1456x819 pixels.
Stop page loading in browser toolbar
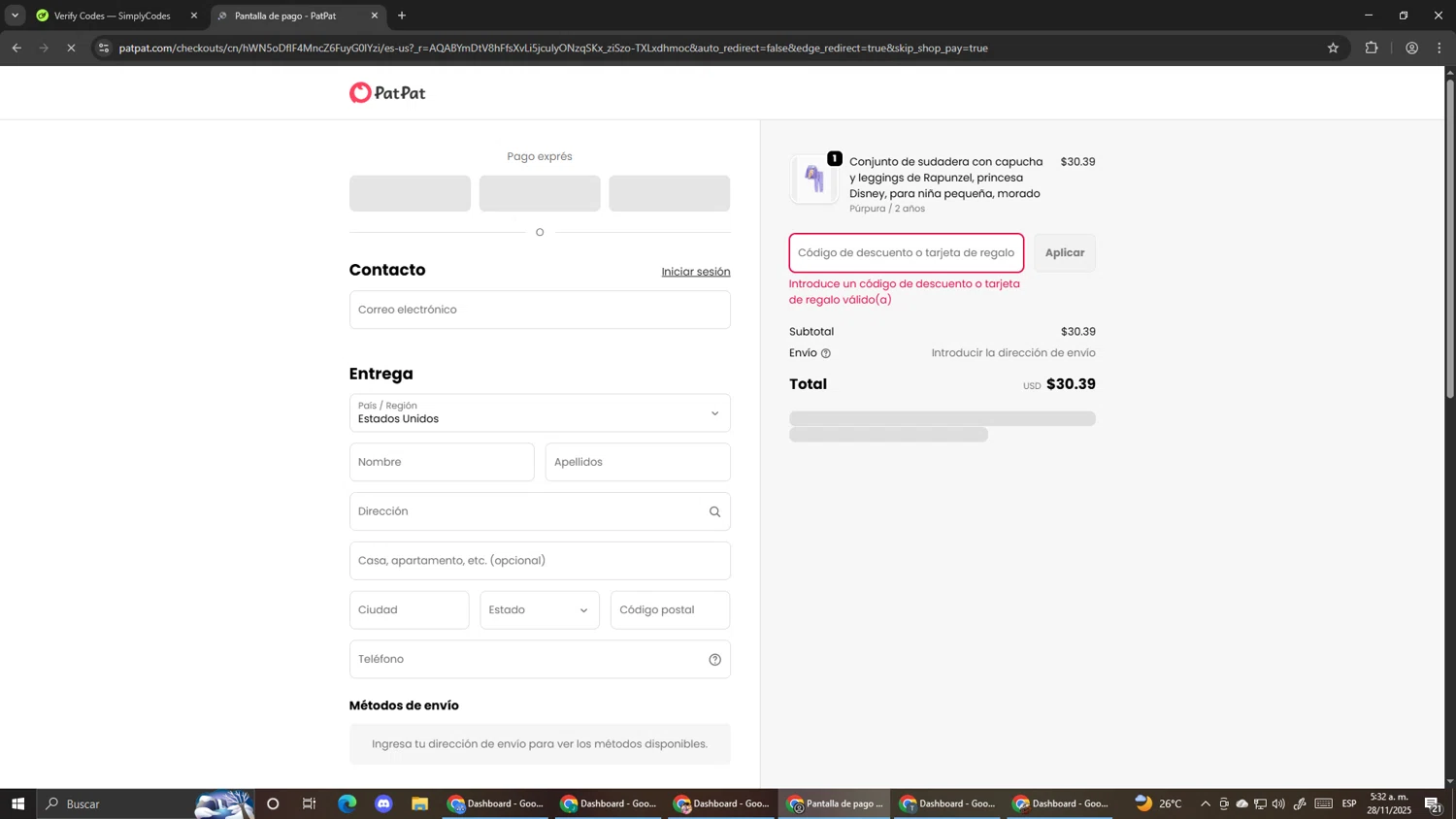point(71,48)
